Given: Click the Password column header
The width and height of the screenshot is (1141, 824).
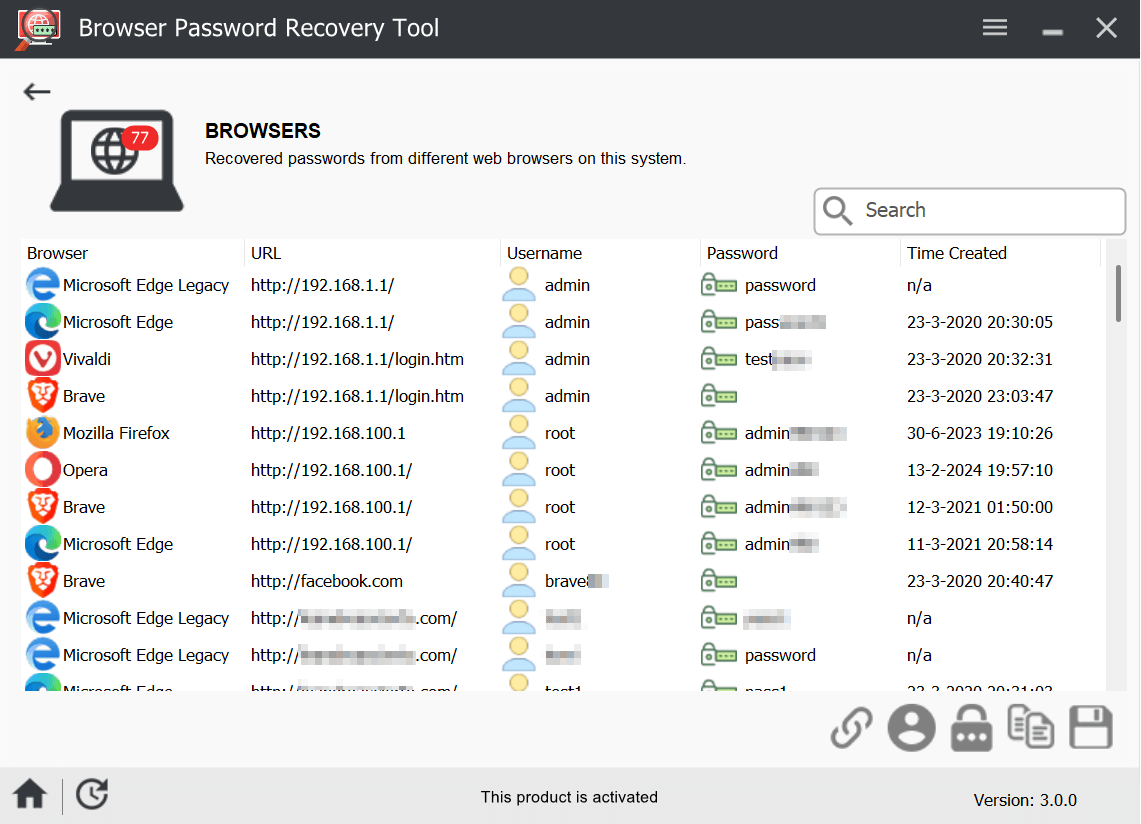Looking at the screenshot, I should 742,253.
